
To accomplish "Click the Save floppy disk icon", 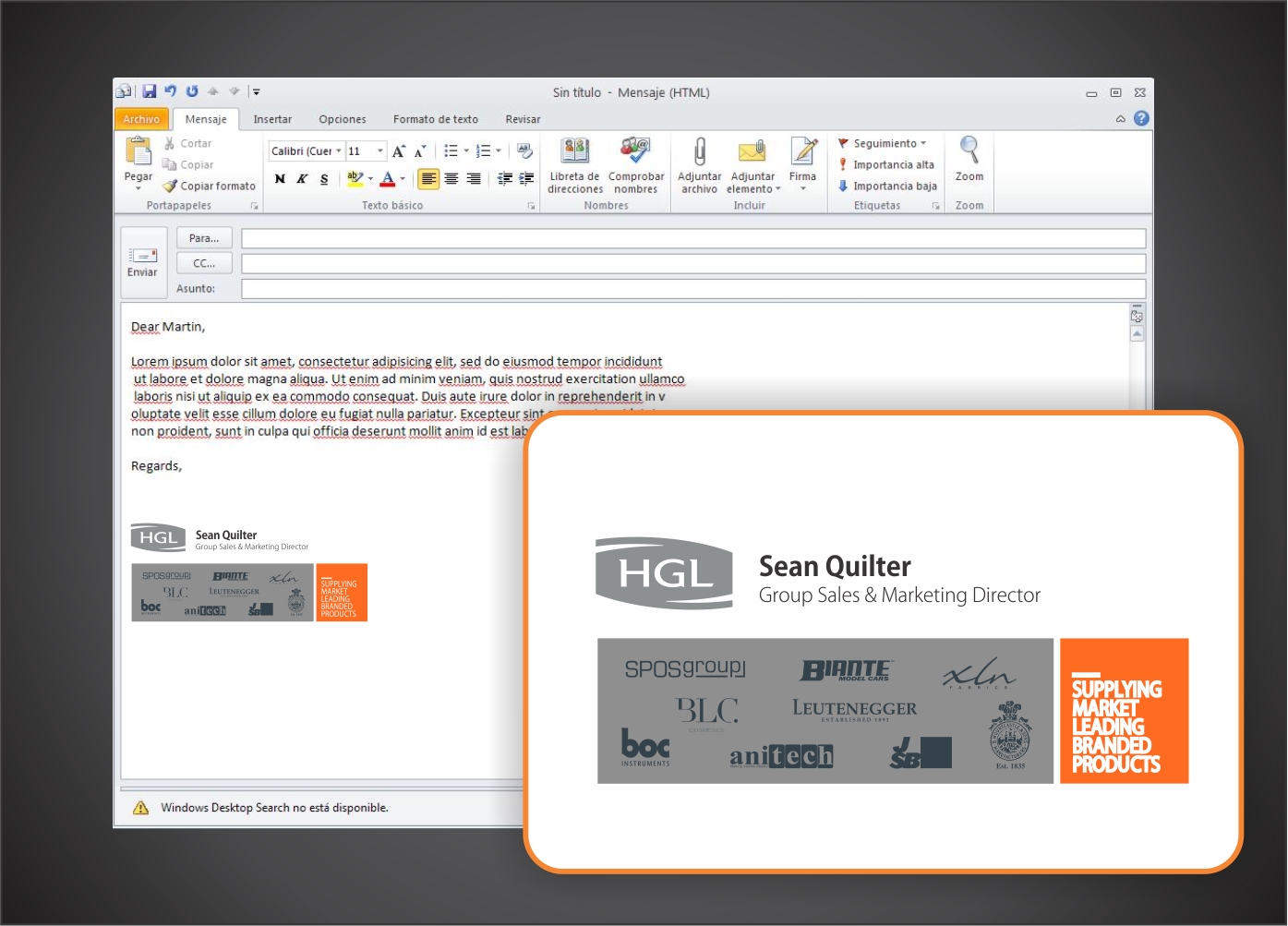I will click(150, 91).
